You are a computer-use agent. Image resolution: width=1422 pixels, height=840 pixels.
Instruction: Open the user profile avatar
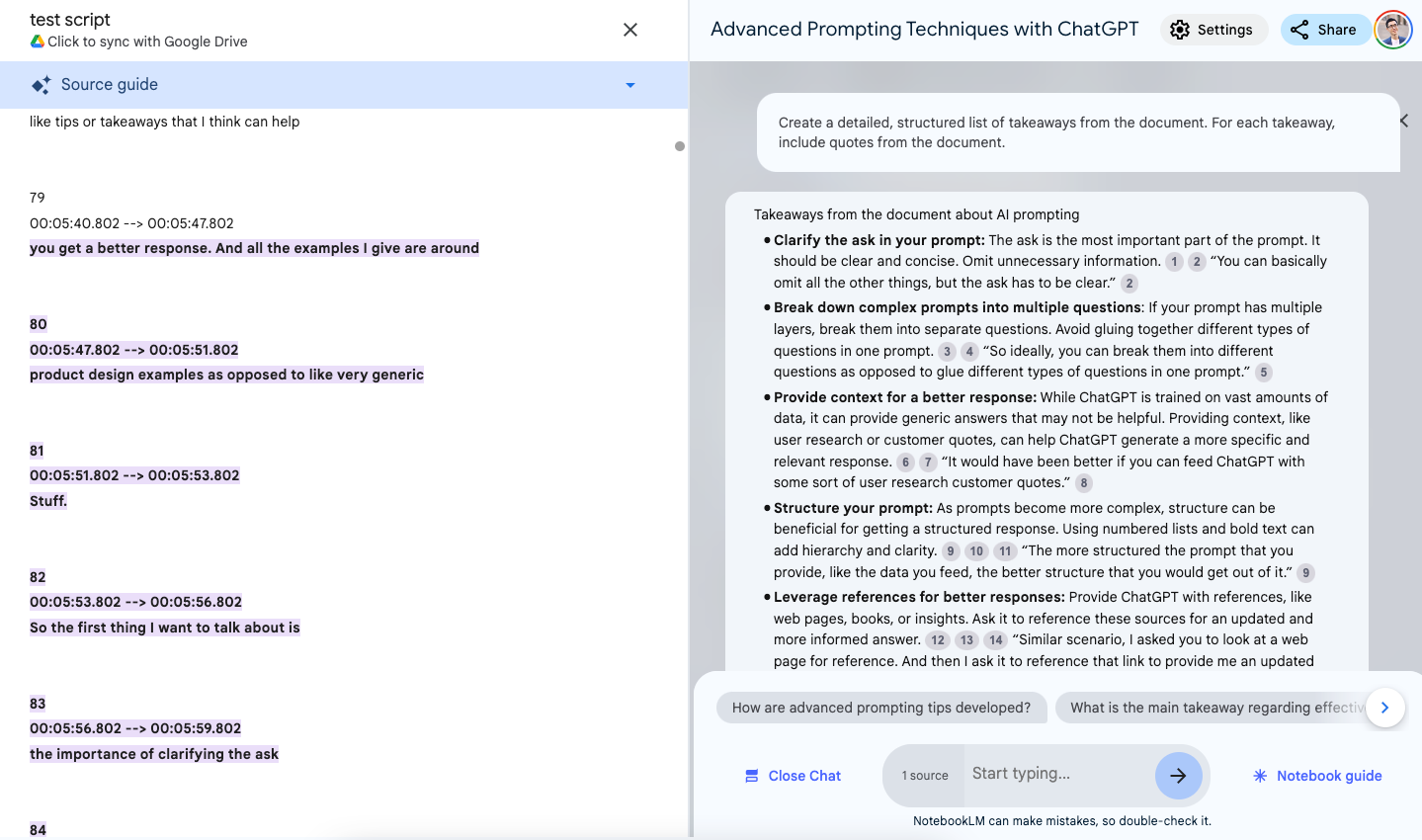point(1392,30)
